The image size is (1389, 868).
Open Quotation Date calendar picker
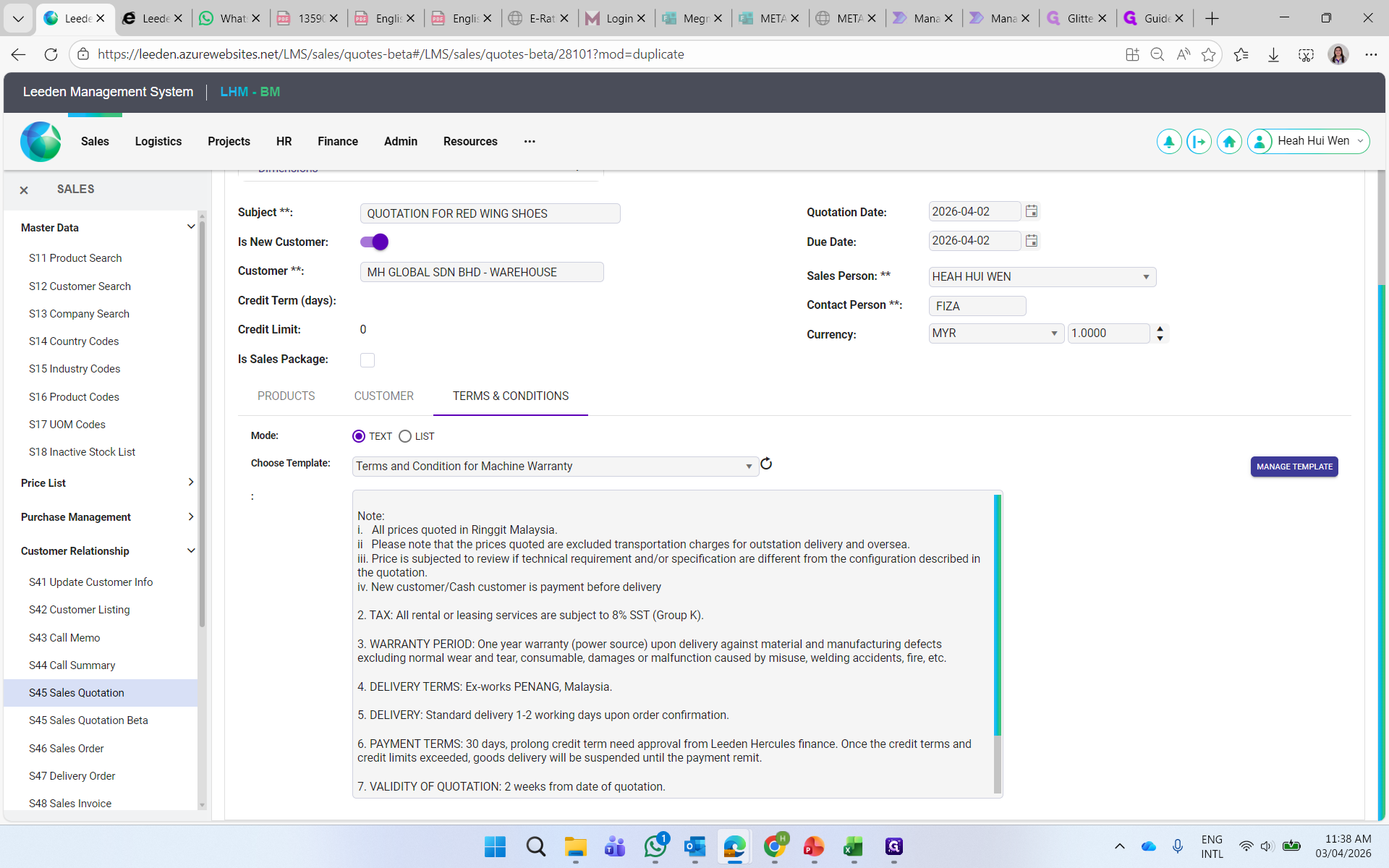[x=1032, y=211]
